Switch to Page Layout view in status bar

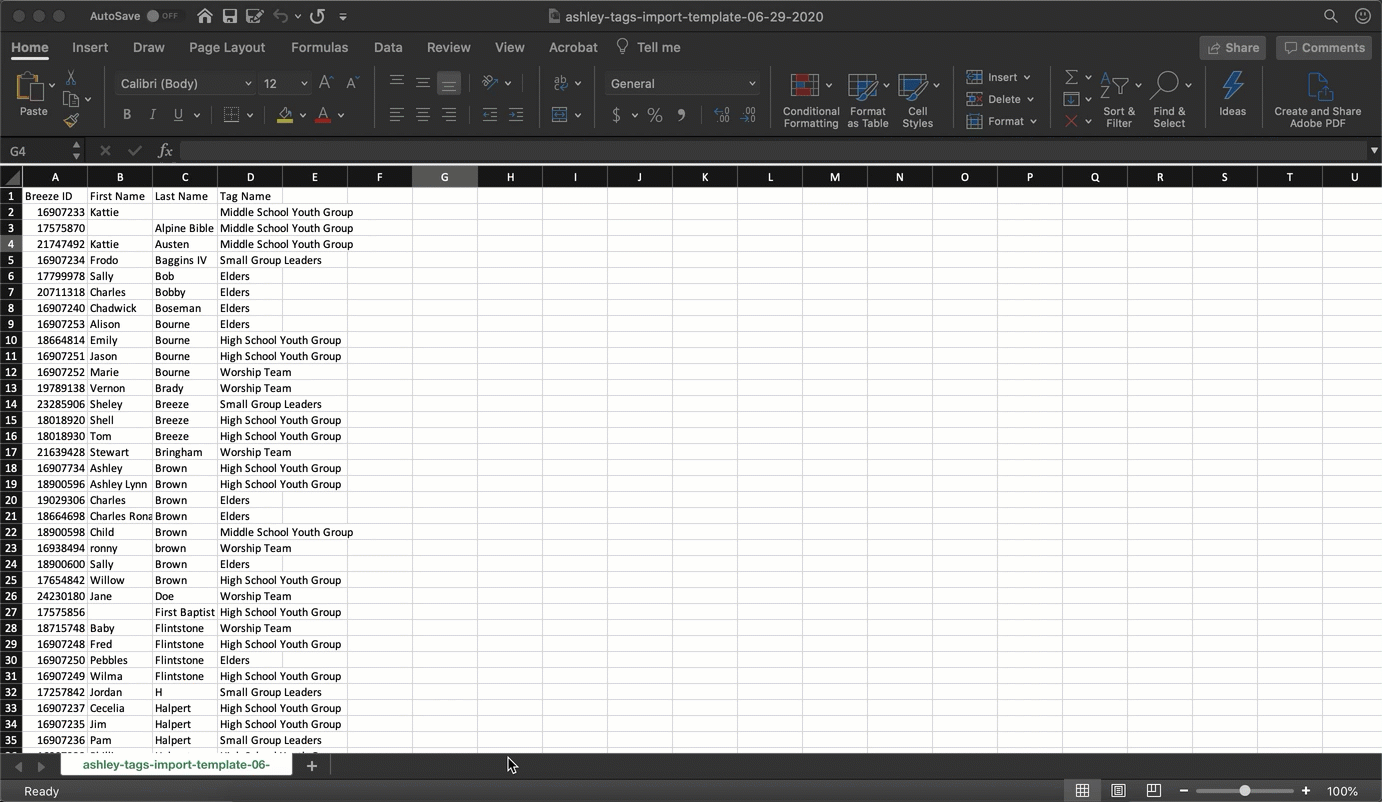coord(1118,791)
